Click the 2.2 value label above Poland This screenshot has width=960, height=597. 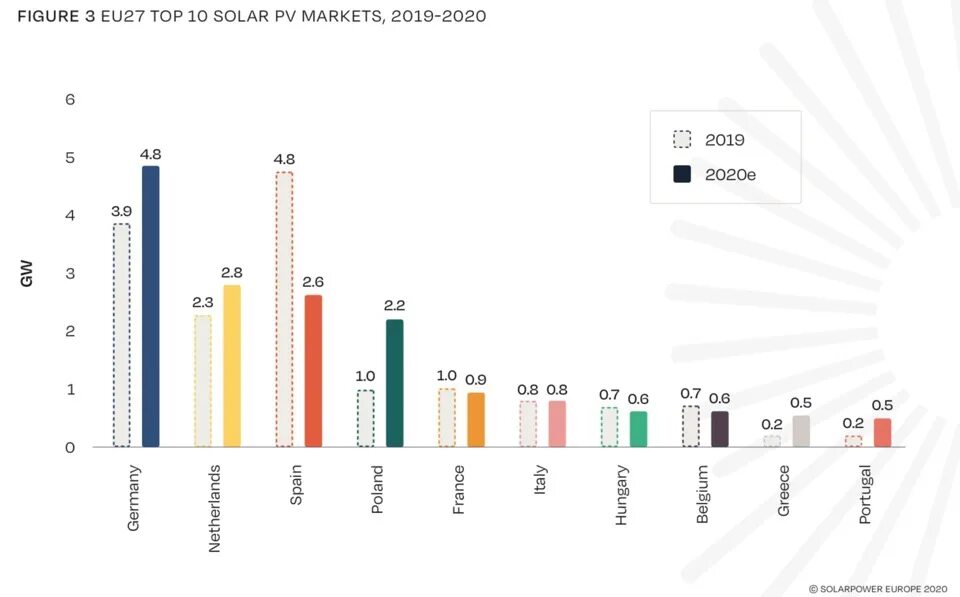pos(394,306)
